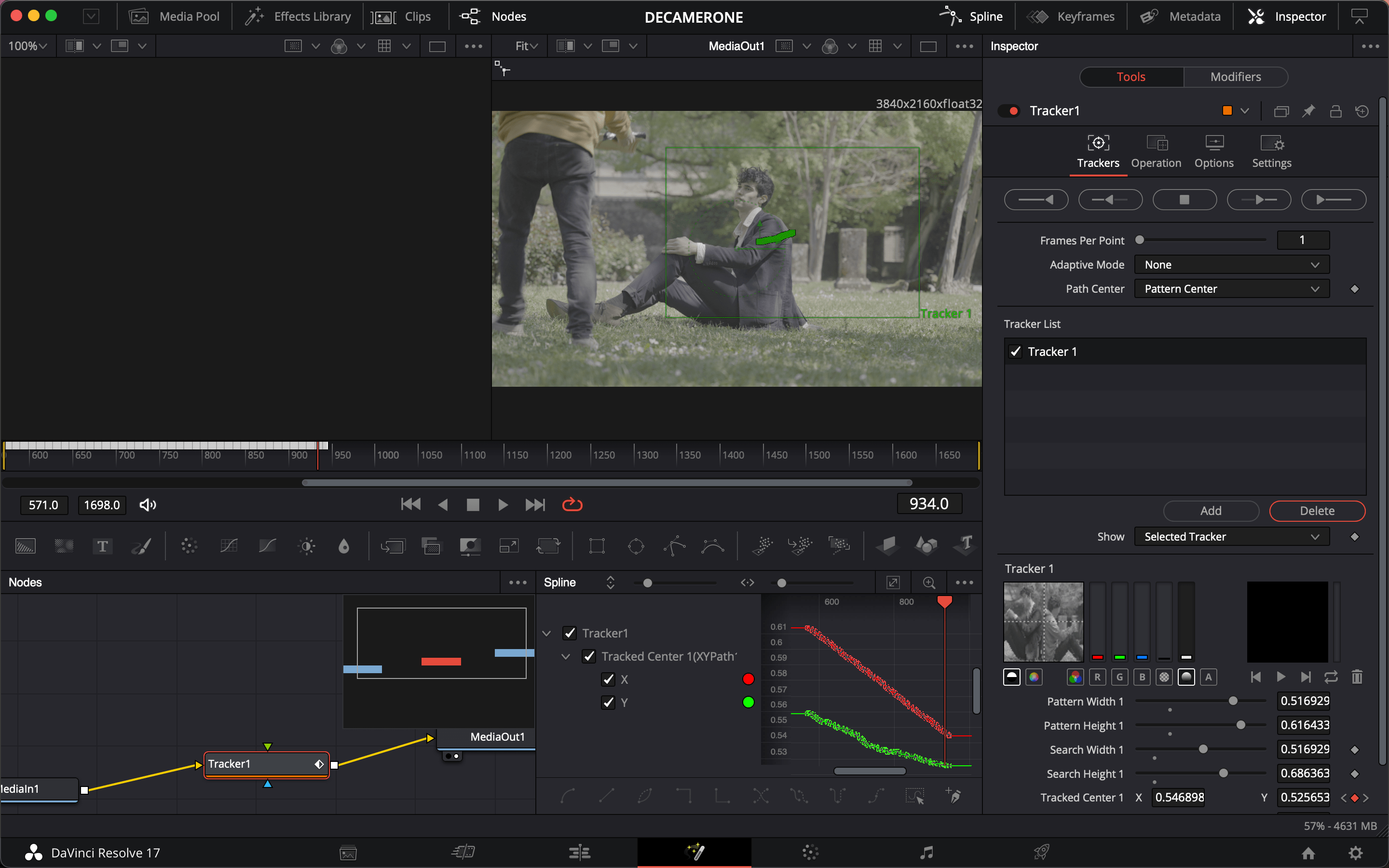Toggle Y channel visibility for Tracker1
This screenshot has height=868, width=1389.
[x=609, y=702]
